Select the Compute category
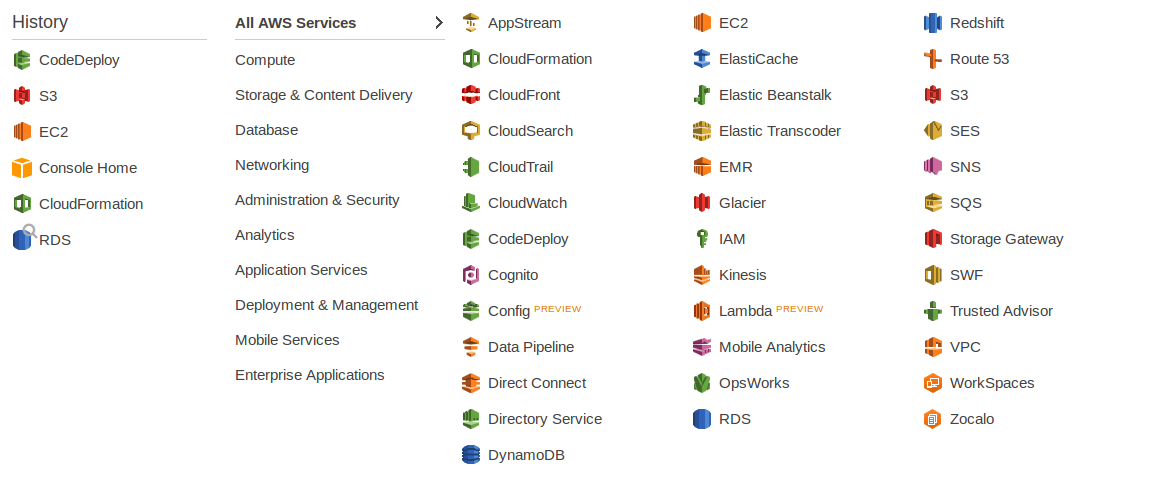 265,60
